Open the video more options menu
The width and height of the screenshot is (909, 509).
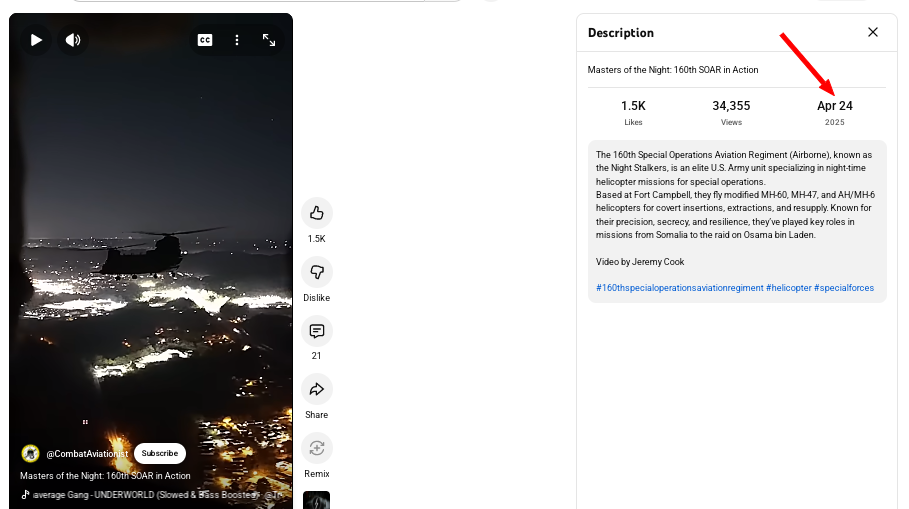(237, 40)
